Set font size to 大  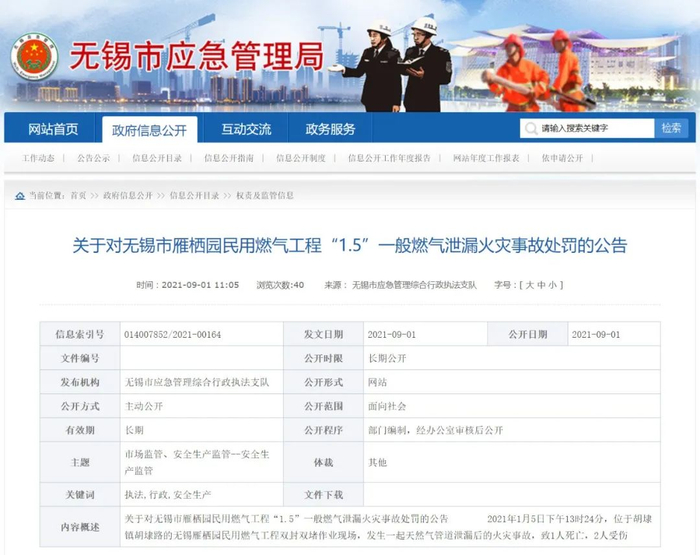(x=530, y=285)
